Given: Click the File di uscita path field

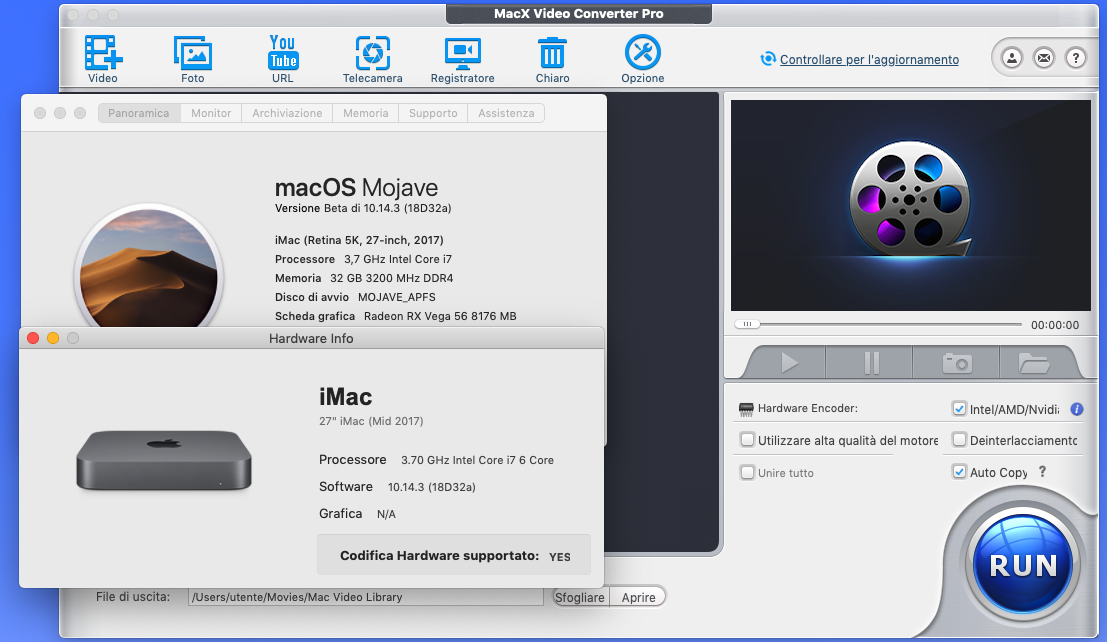Looking at the screenshot, I should point(366,597).
